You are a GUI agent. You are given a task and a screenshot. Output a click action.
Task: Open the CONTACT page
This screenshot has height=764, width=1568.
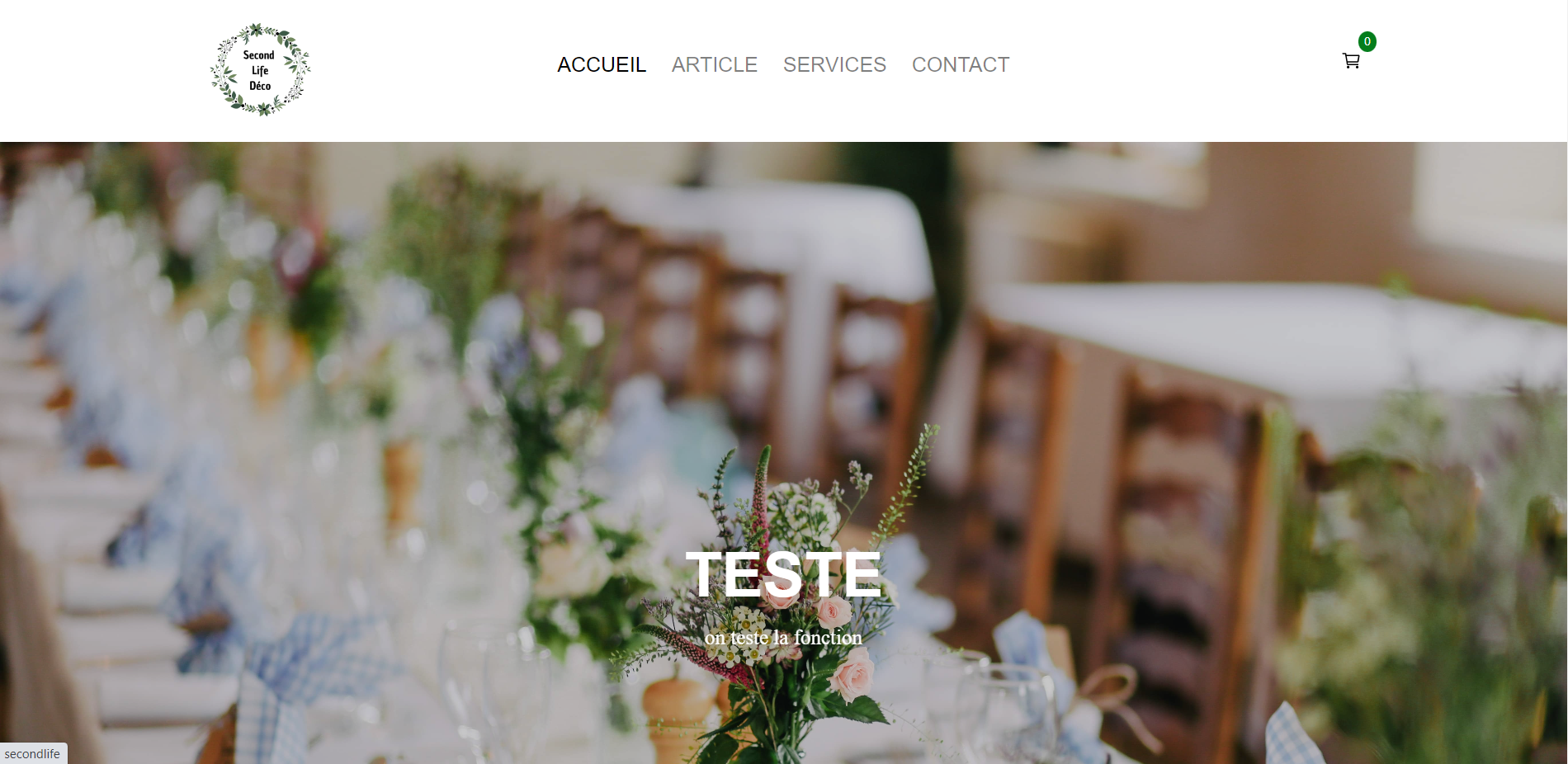(x=961, y=64)
